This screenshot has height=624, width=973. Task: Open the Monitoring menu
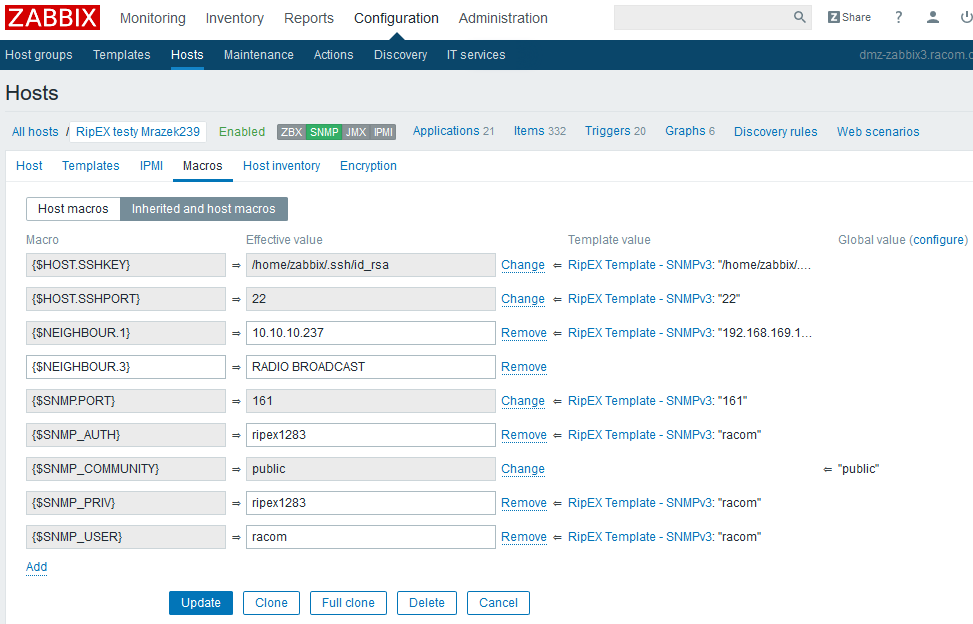click(x=153, y=18)
